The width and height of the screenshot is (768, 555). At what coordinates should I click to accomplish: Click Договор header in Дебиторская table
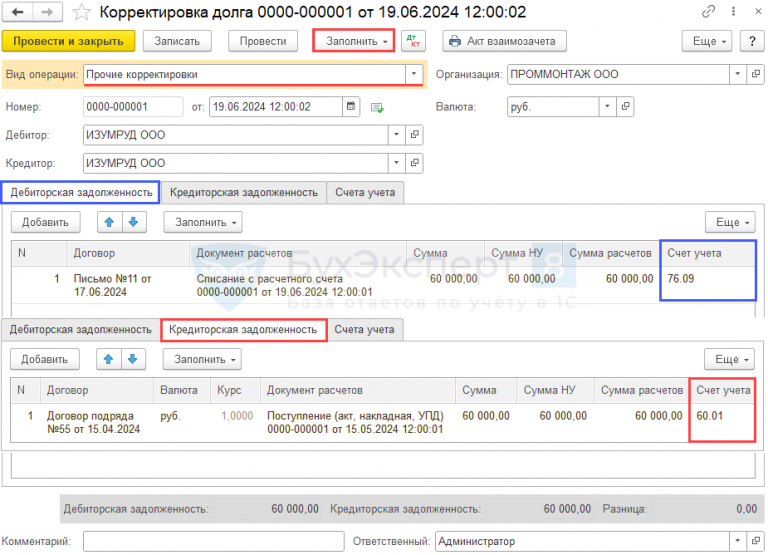(x=128, y=253)
